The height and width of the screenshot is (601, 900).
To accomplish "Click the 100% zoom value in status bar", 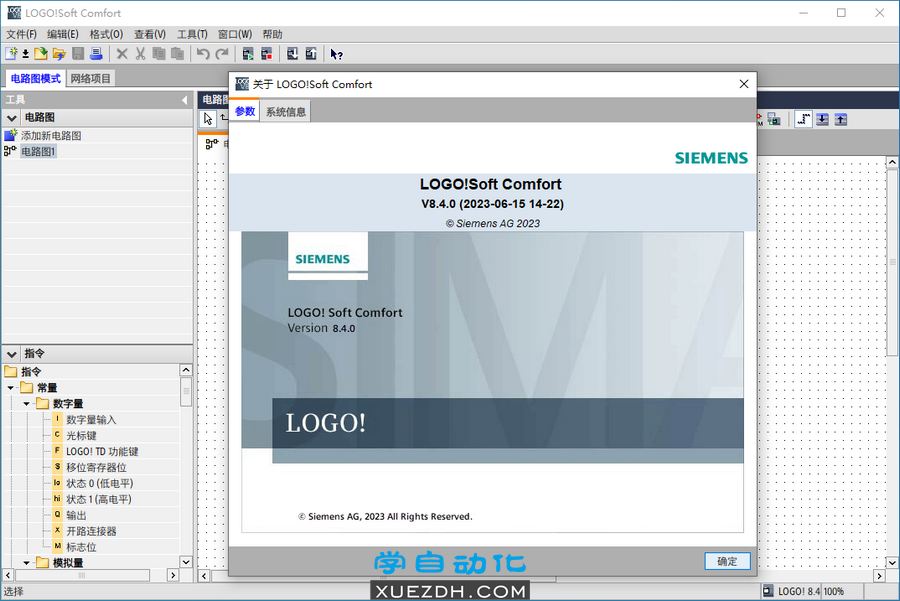I will [833, 591].
